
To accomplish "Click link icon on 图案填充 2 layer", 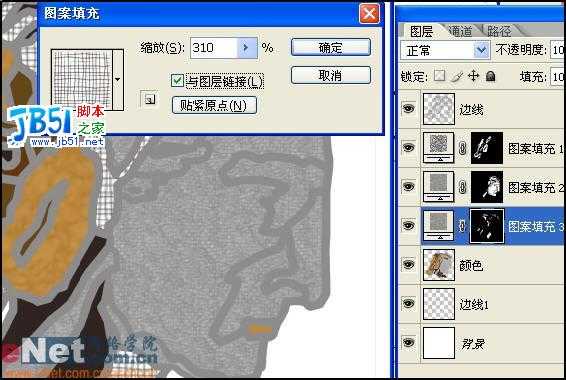I will click(462, 187).
